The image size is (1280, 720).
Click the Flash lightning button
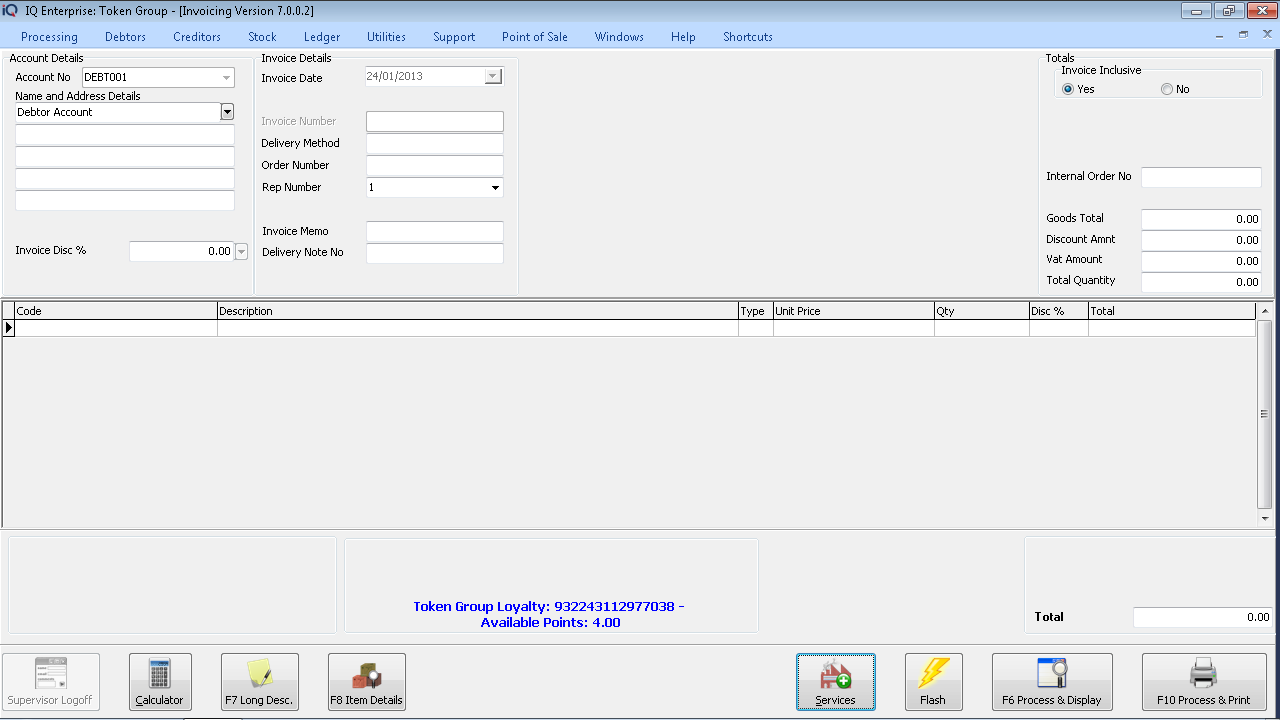[933, 682]
